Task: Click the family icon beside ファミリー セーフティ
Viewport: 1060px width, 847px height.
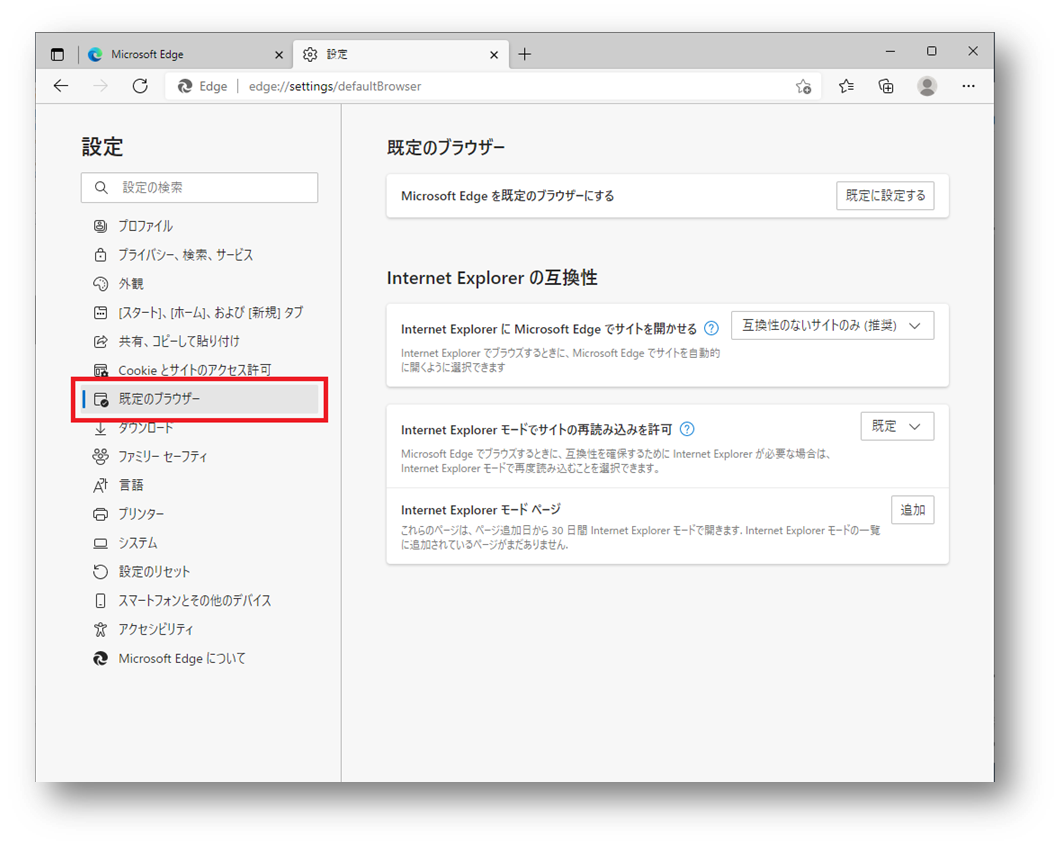Action: (100, 456)
